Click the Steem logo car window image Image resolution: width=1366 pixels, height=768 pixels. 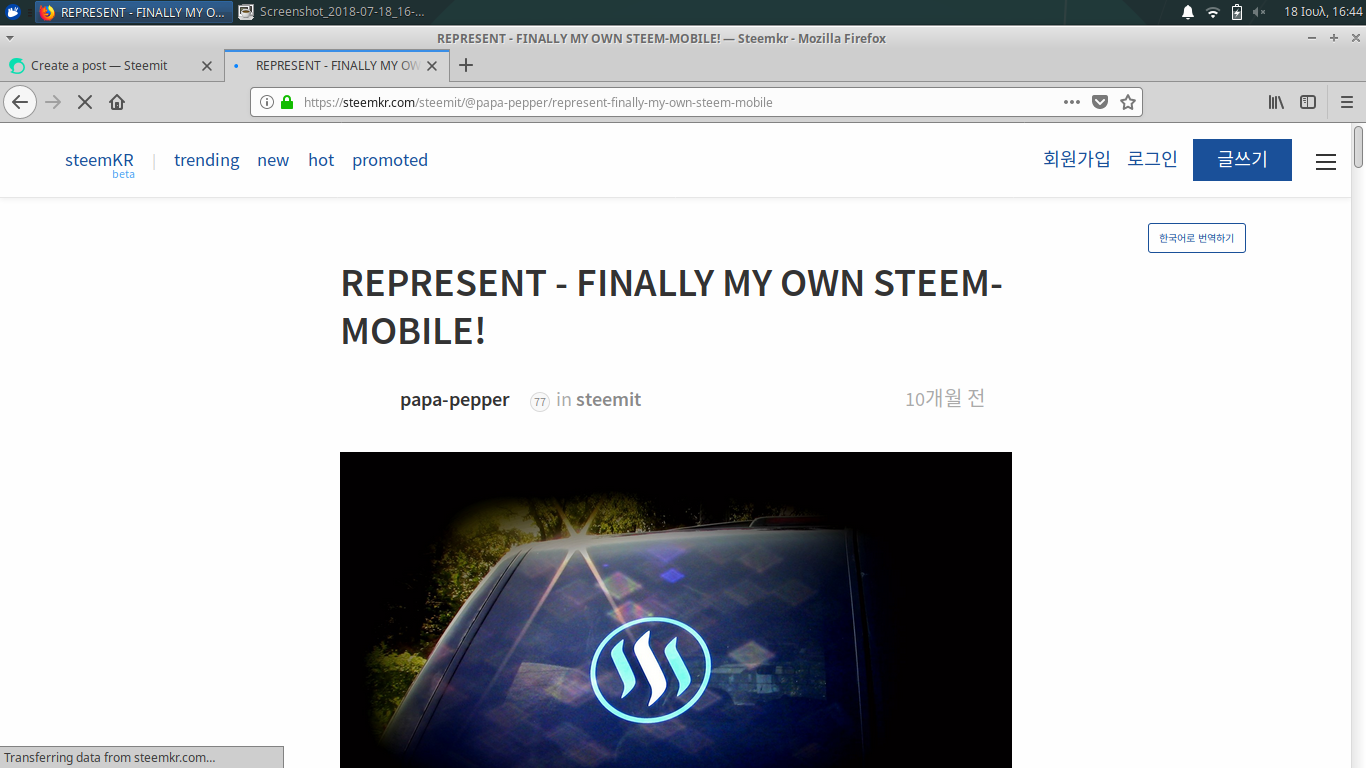676,610
